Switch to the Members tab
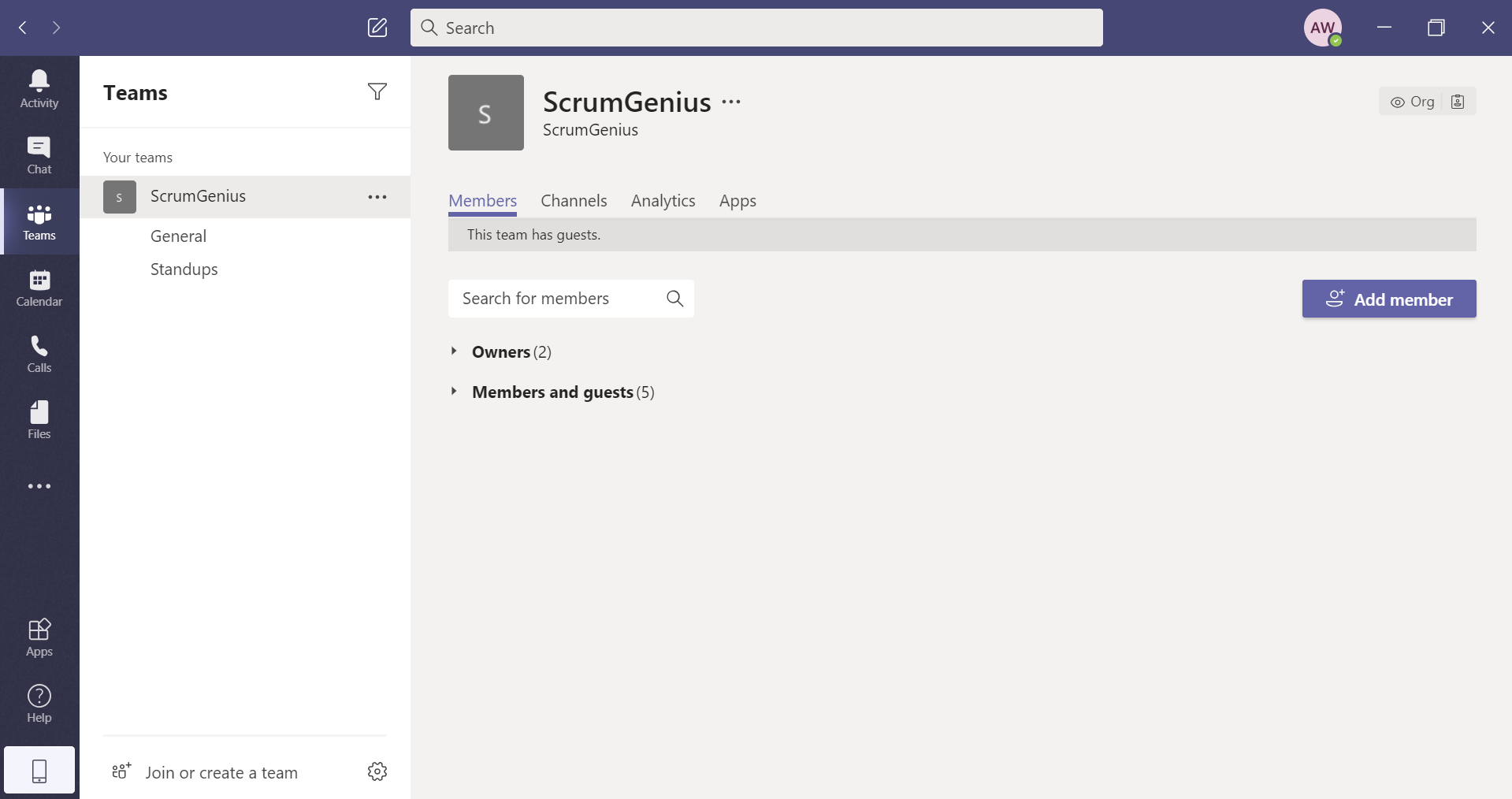1512x799 pixels. coord(482,200)
